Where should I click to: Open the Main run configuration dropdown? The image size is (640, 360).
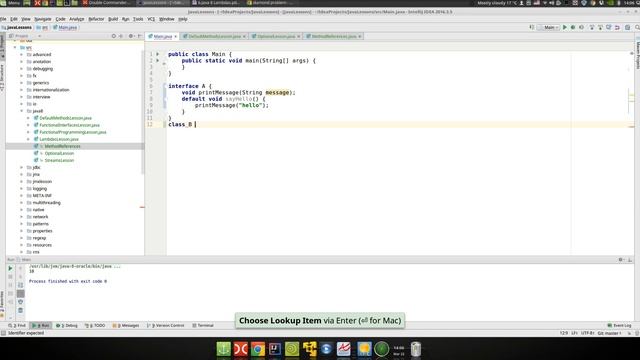[x=549, y=27]
